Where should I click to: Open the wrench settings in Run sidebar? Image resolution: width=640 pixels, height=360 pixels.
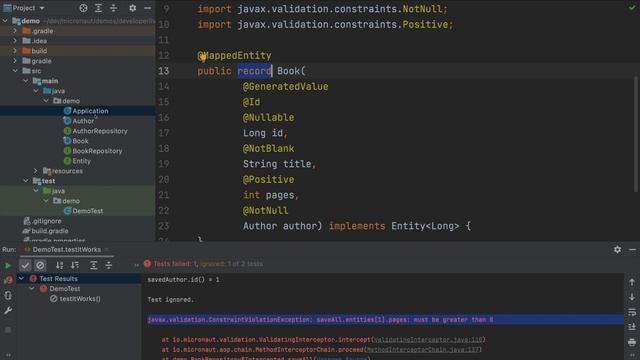(x=8, y=311)
